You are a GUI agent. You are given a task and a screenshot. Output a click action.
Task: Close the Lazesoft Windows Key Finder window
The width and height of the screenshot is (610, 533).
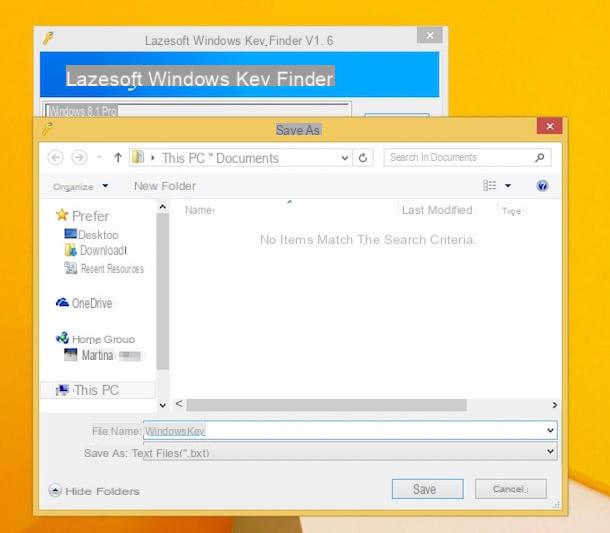429,35
